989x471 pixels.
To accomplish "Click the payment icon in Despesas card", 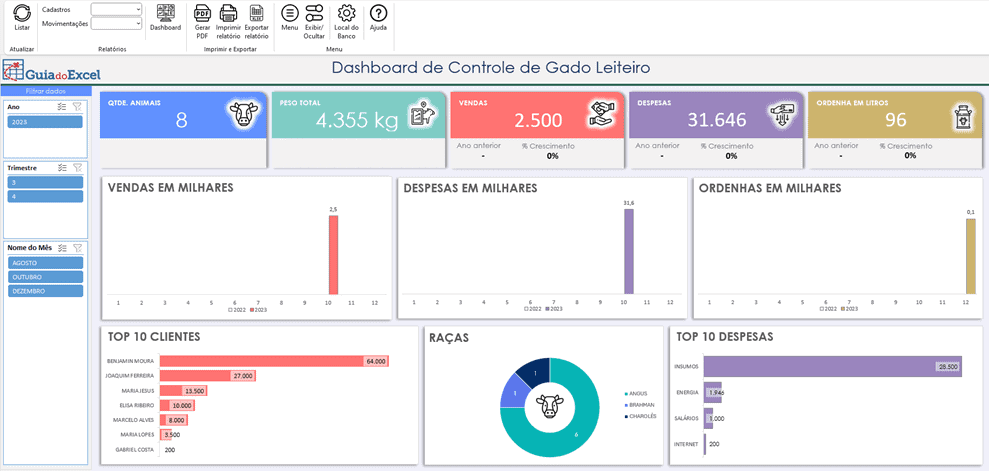I will pyautogui.click(x=780, y=115).
